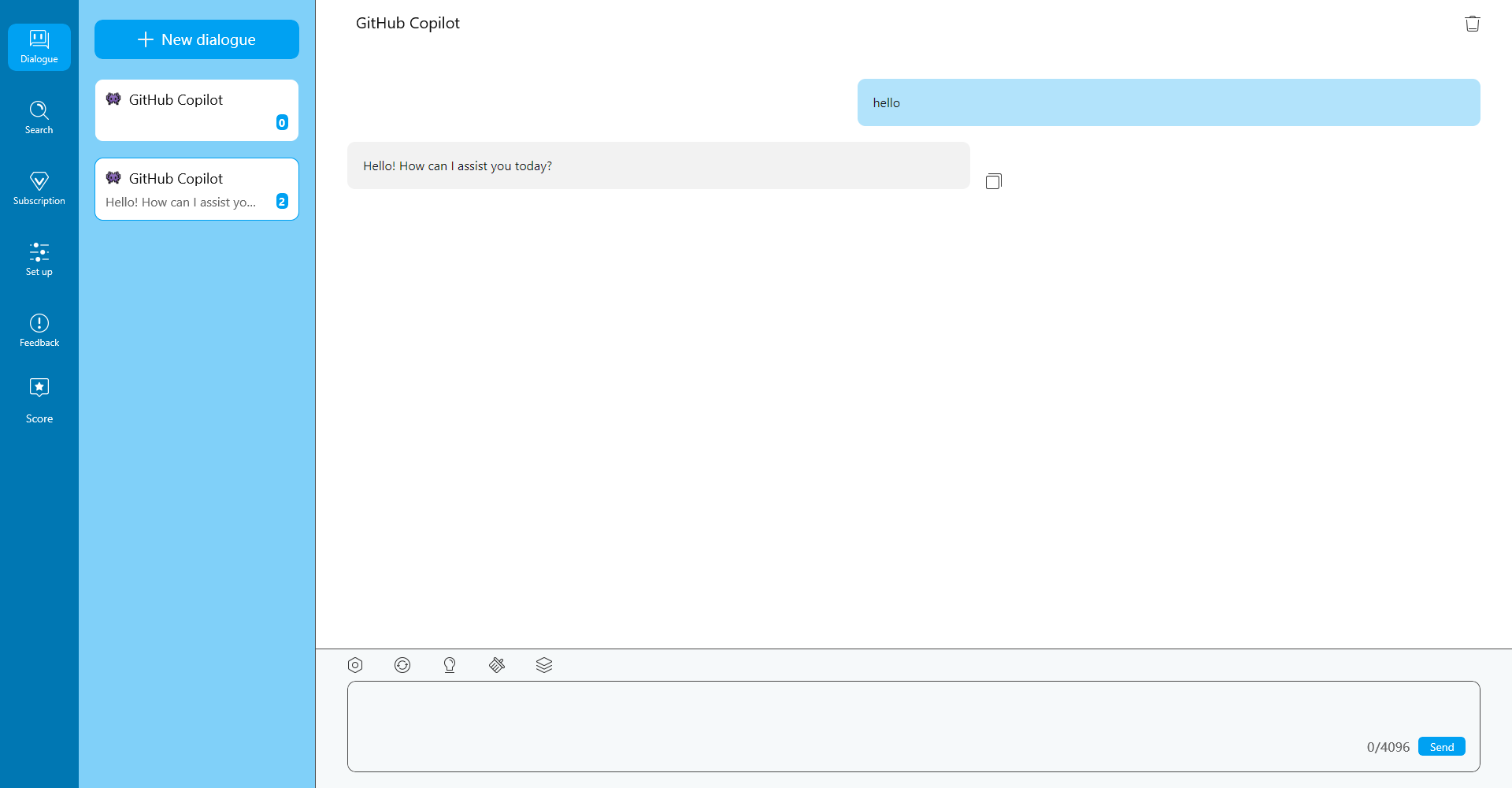Screen dimensions: 1512x788
Task: Click the sweep-clean brush icon above the input
Action: pyautogui.click(x=497, y=665)
